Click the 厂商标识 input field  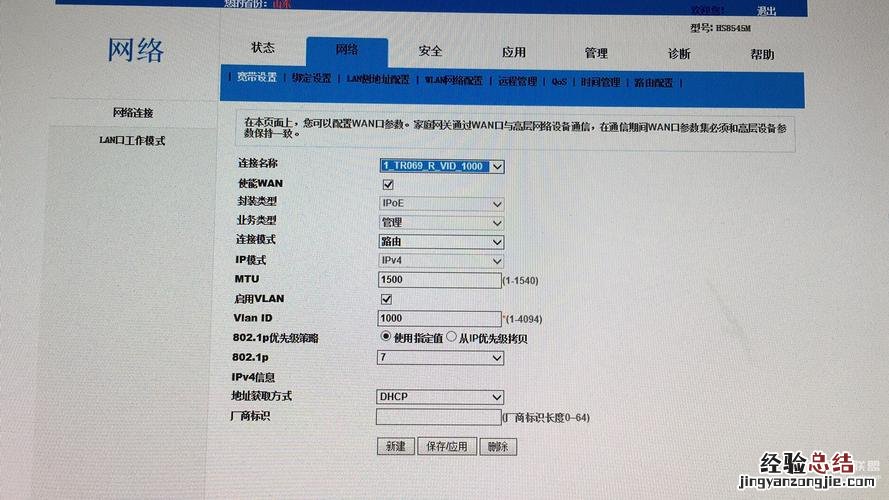(438, 417)
